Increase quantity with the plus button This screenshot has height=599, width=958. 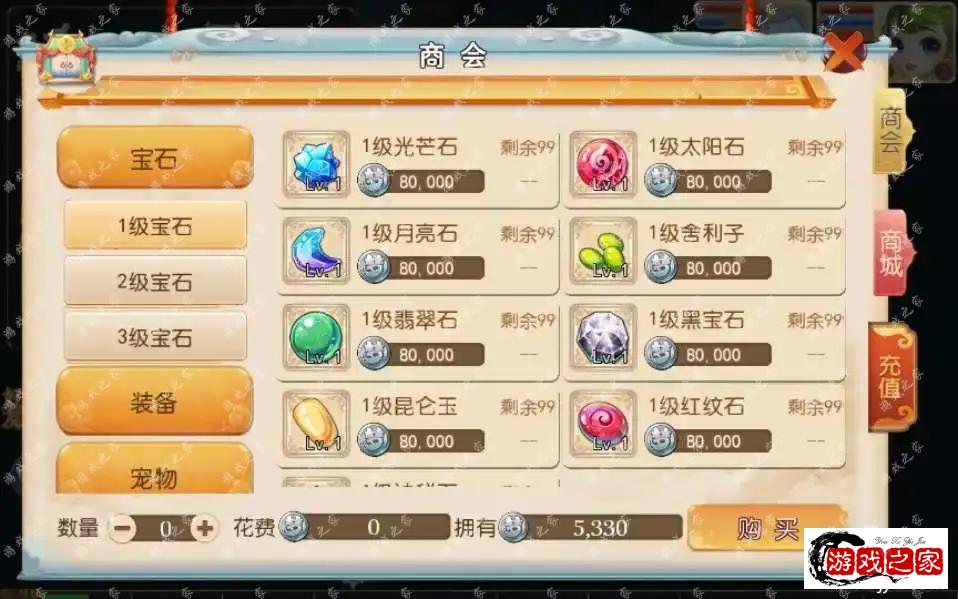(205, 527)
